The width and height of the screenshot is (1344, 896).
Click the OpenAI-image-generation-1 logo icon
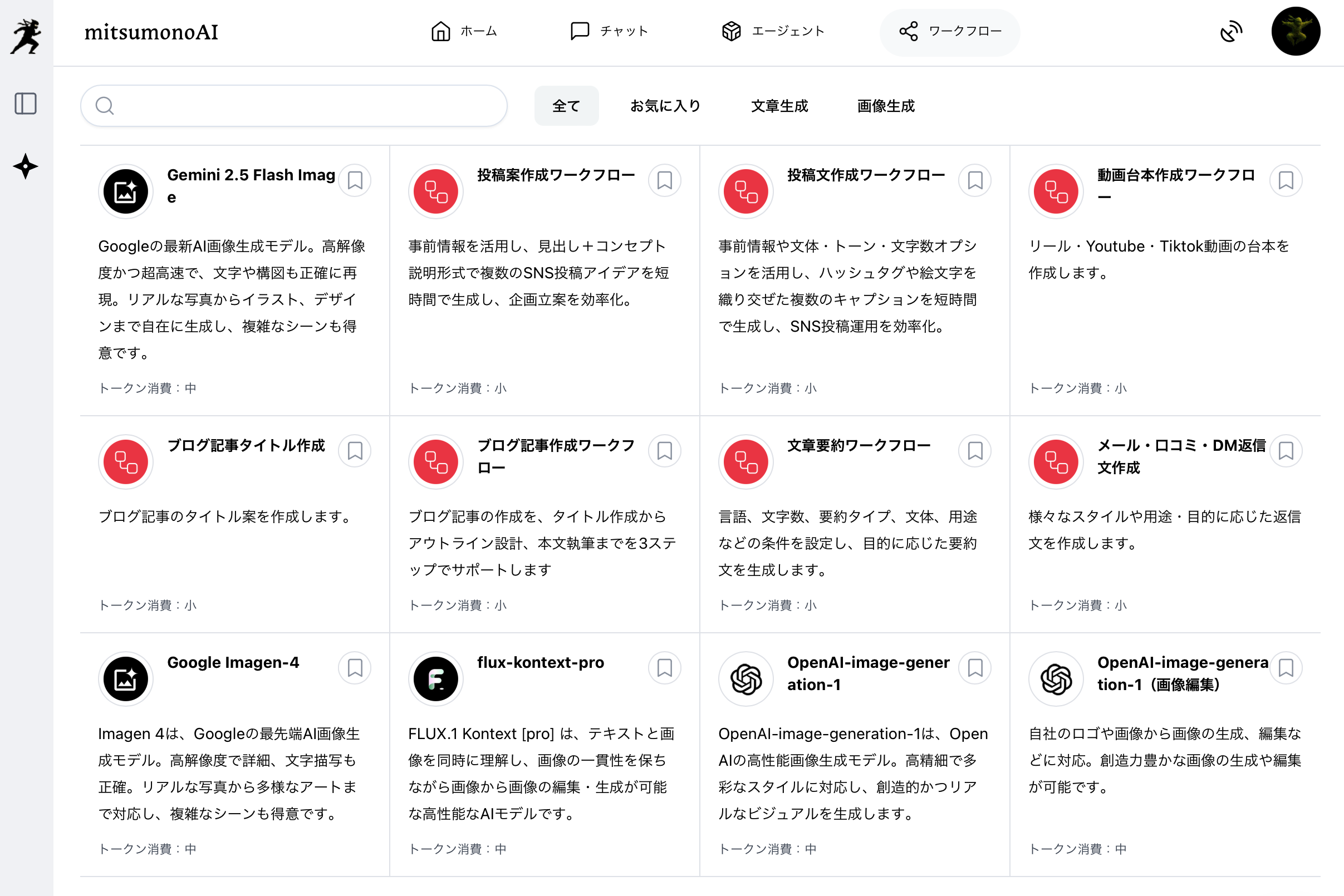(745, 679)
